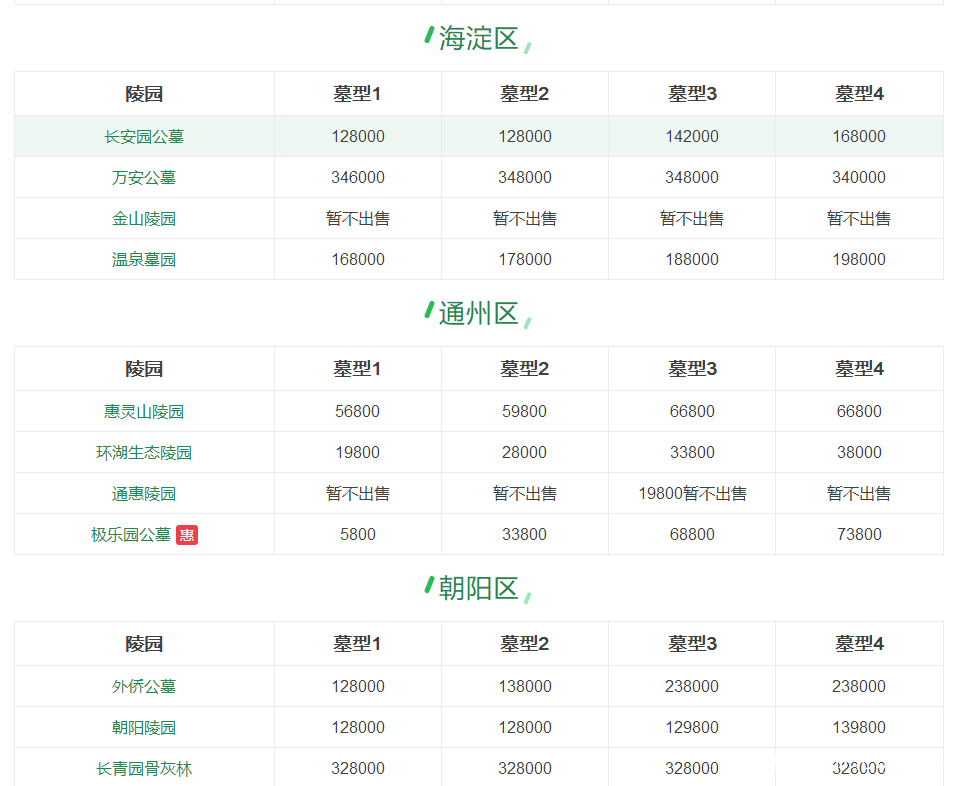
Task: Click 金山陵园 墓型1 暂不出售 cell
Action: coord(358,219)
